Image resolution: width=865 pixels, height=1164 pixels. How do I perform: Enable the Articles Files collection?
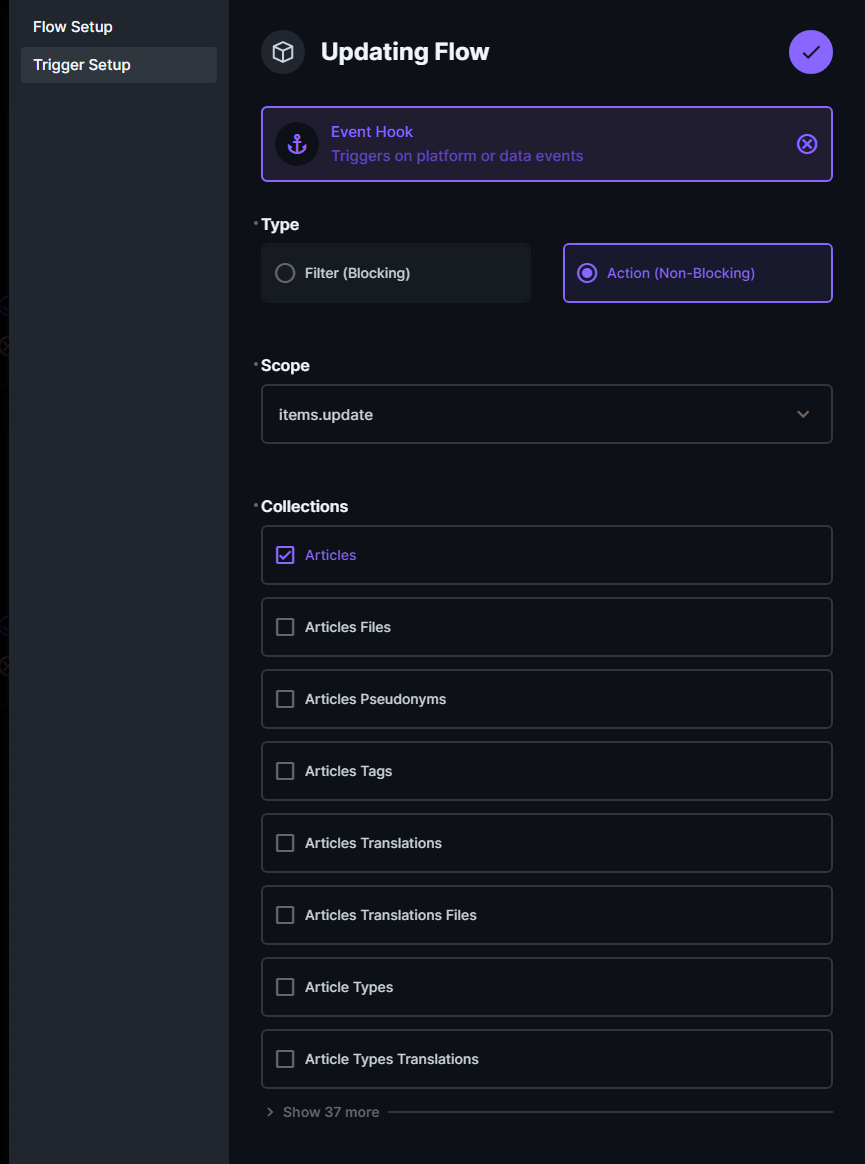click(x=284, y=626)
